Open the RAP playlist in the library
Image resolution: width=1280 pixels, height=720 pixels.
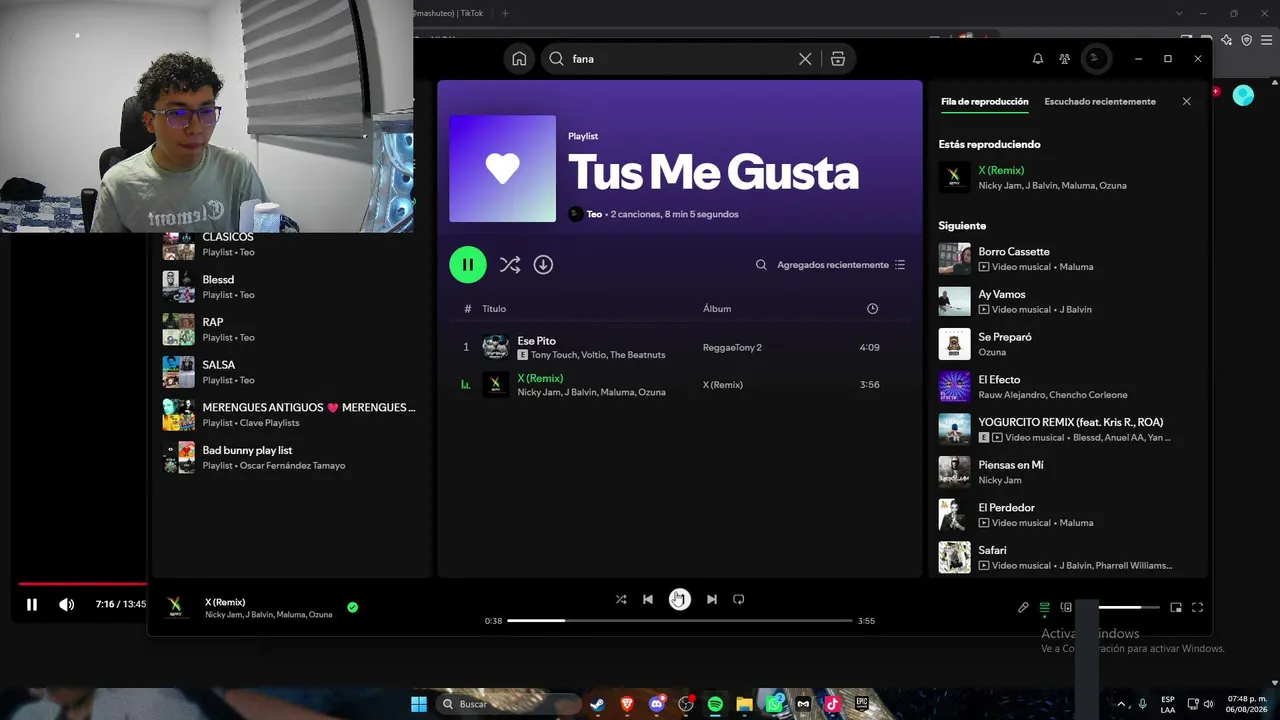click(x=290, y=329)
